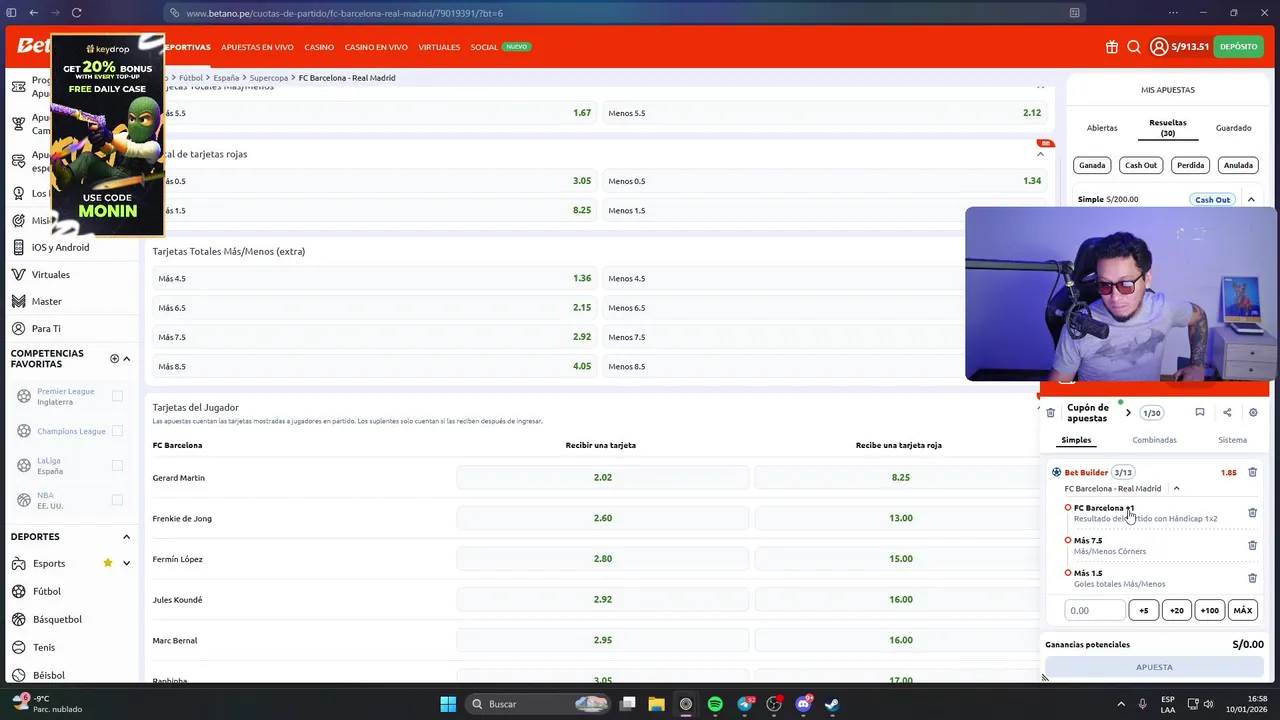Delete the FC Barcelona +1 selection

(1252, 513)
